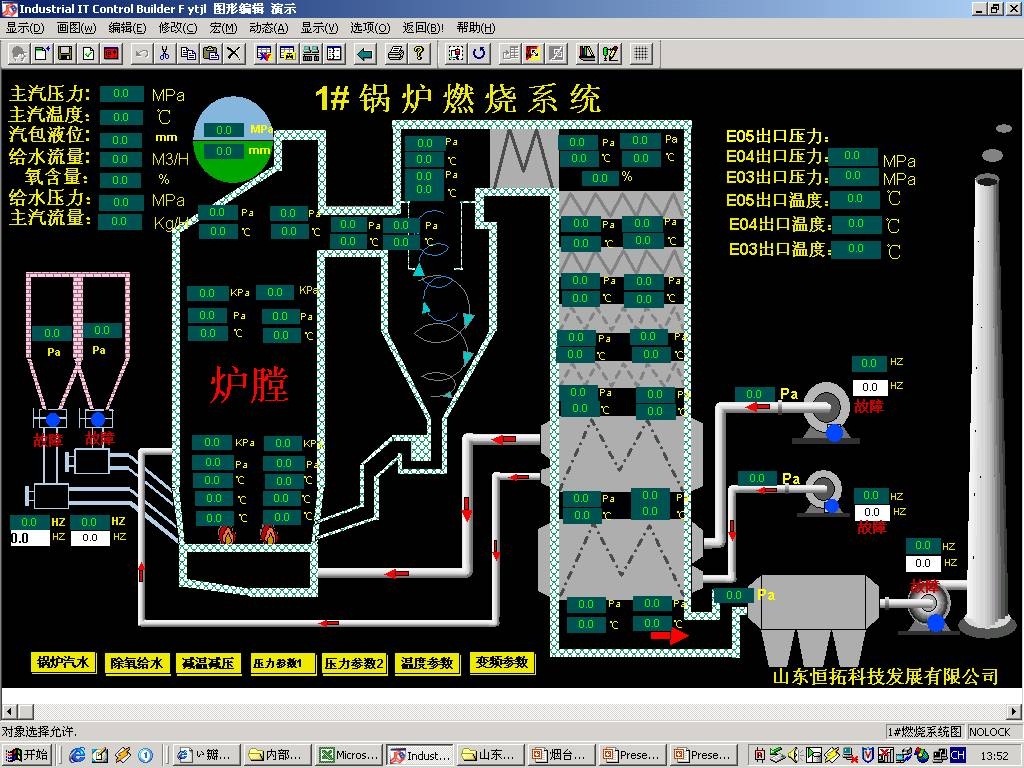This screenshot has height=768, width=1024.
Task: Click the Print toolbar icon
Action: tap(396, 53)
